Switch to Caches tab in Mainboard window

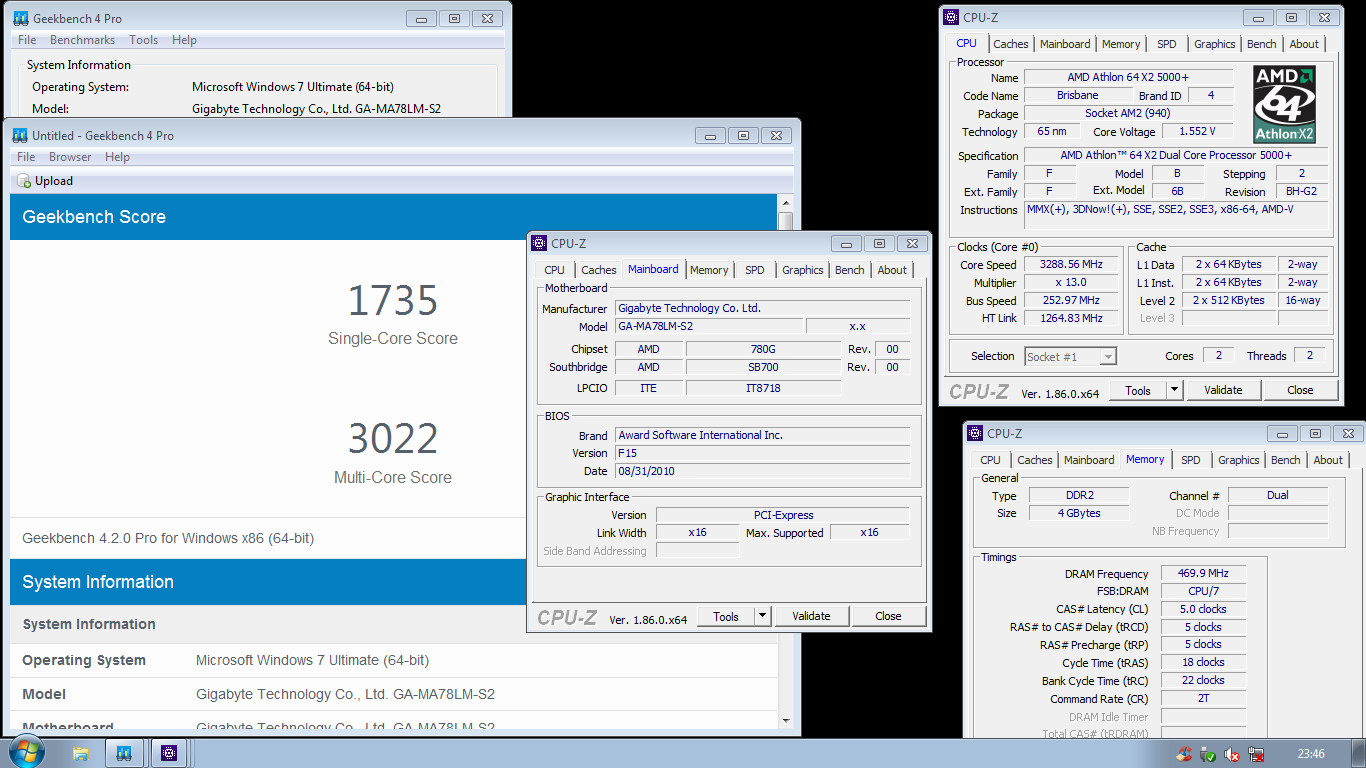point(599,270)
